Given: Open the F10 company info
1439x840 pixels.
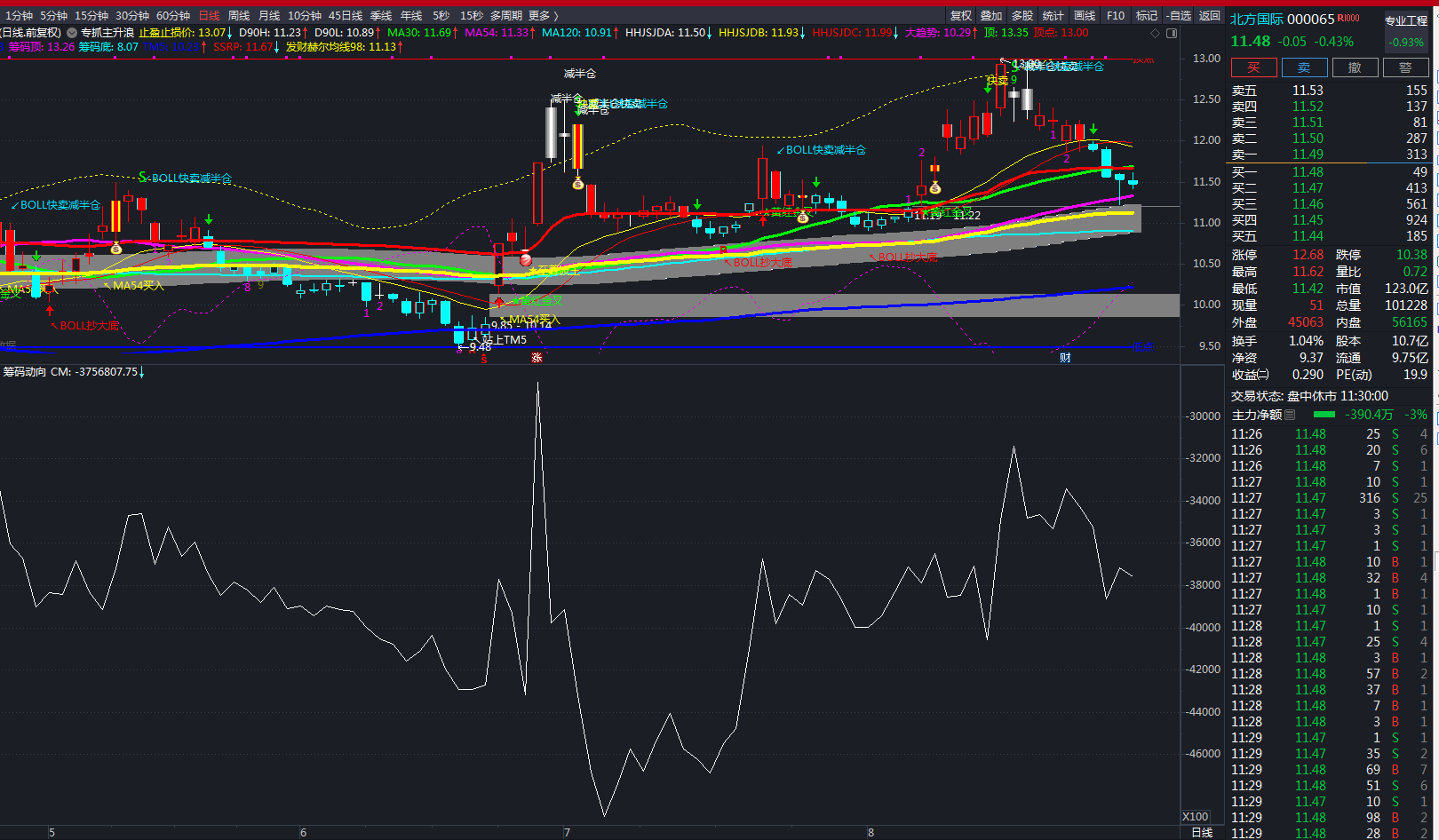Looking at the screenshot, I should point(1116,16).
